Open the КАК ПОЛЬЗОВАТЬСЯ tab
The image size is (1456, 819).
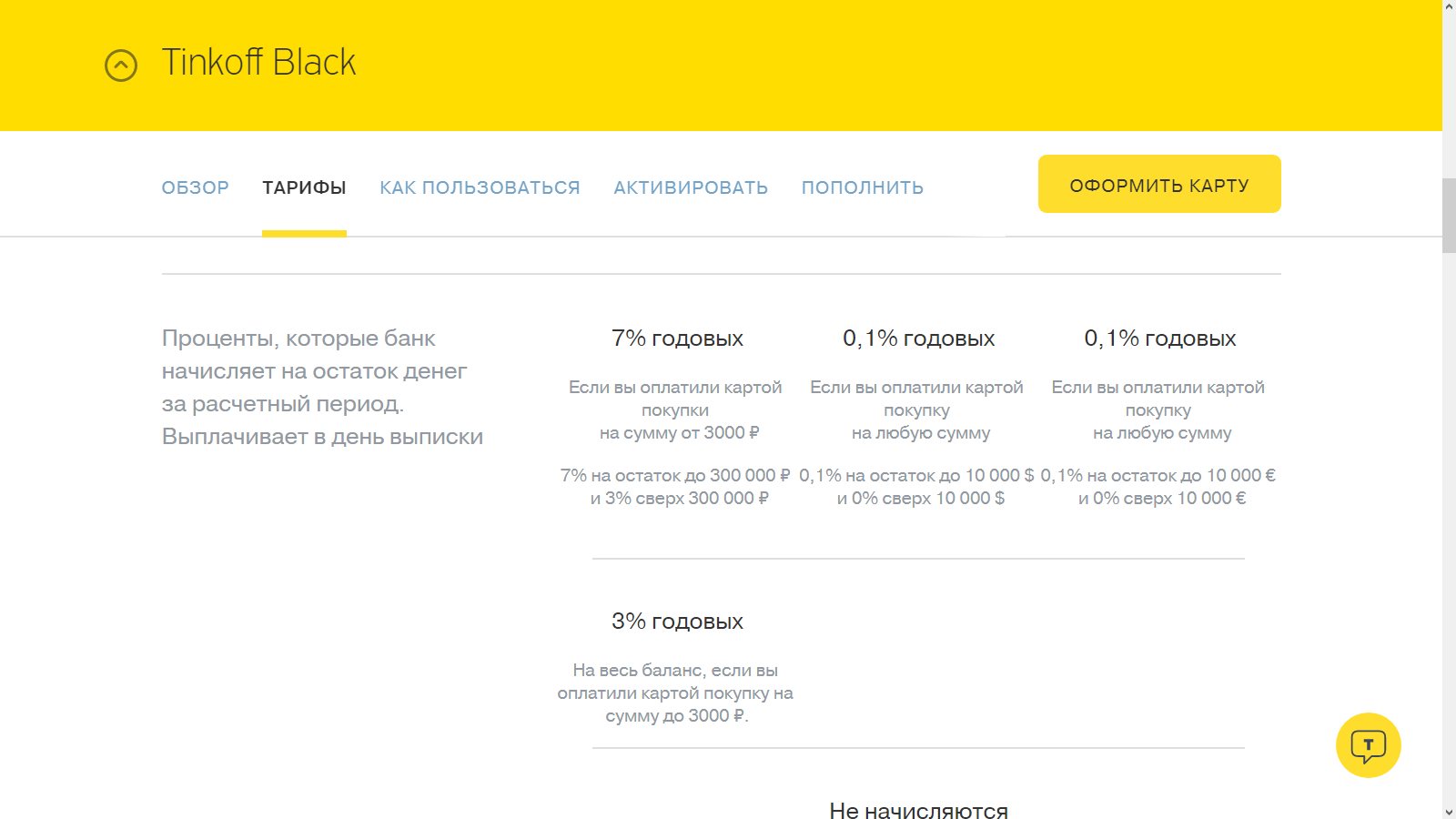pyautogui.click(x=480, y=187)
